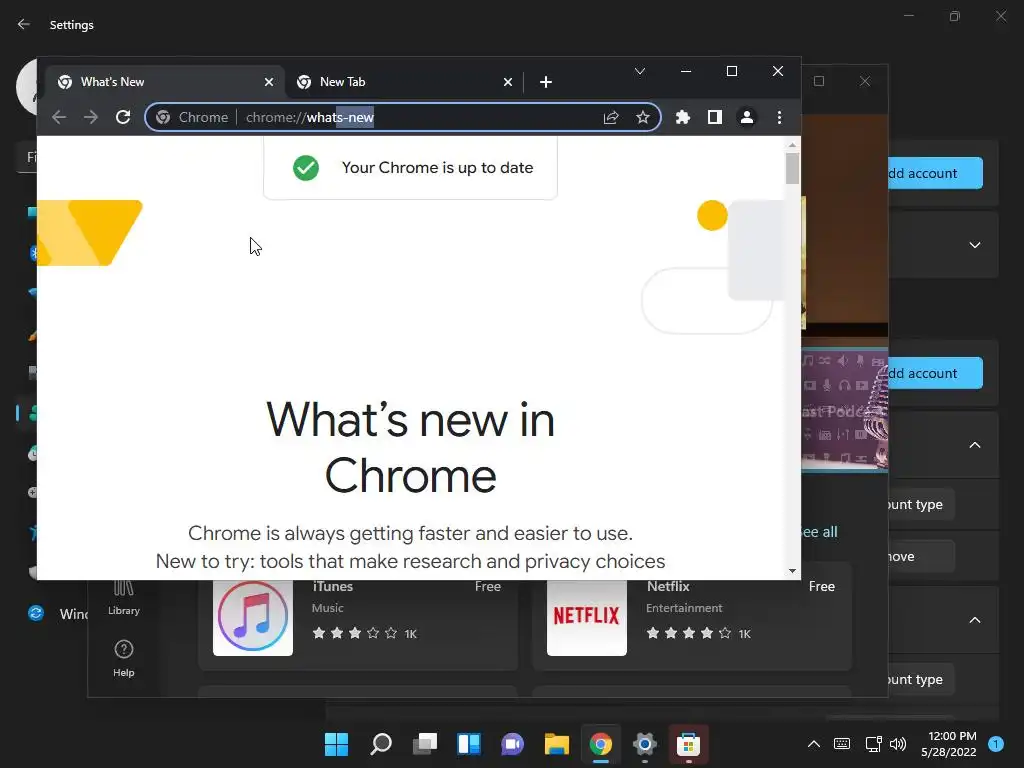1024x768 pixels.
Task: Click the podcast banner image in Store
Action: (x=844, y=409)
